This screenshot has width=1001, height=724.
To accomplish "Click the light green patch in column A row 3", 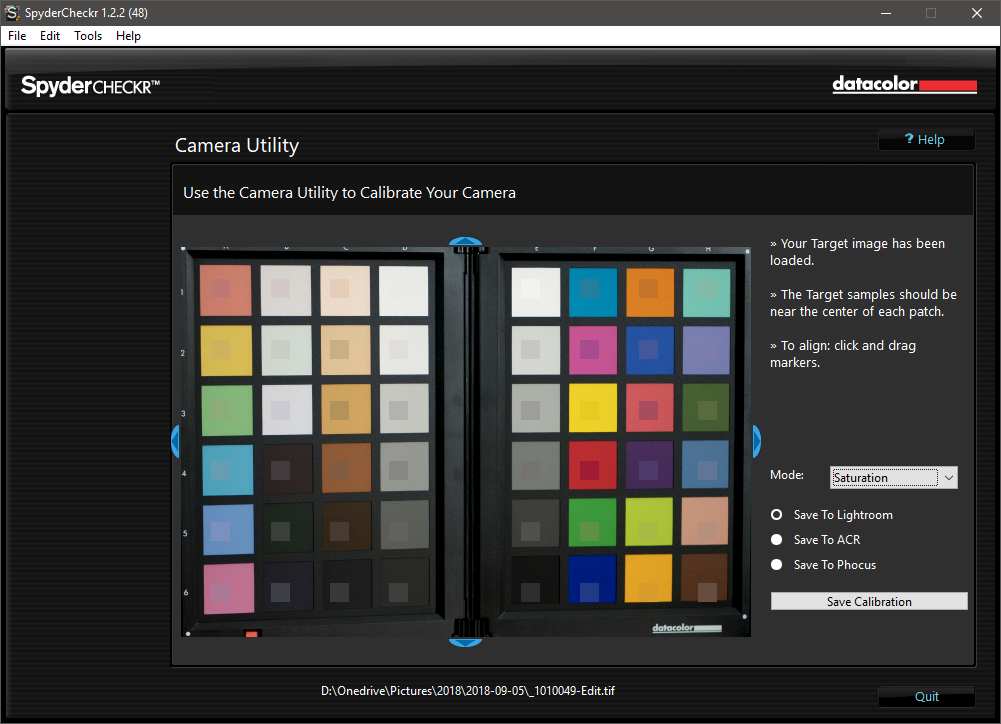I will 227,411.
